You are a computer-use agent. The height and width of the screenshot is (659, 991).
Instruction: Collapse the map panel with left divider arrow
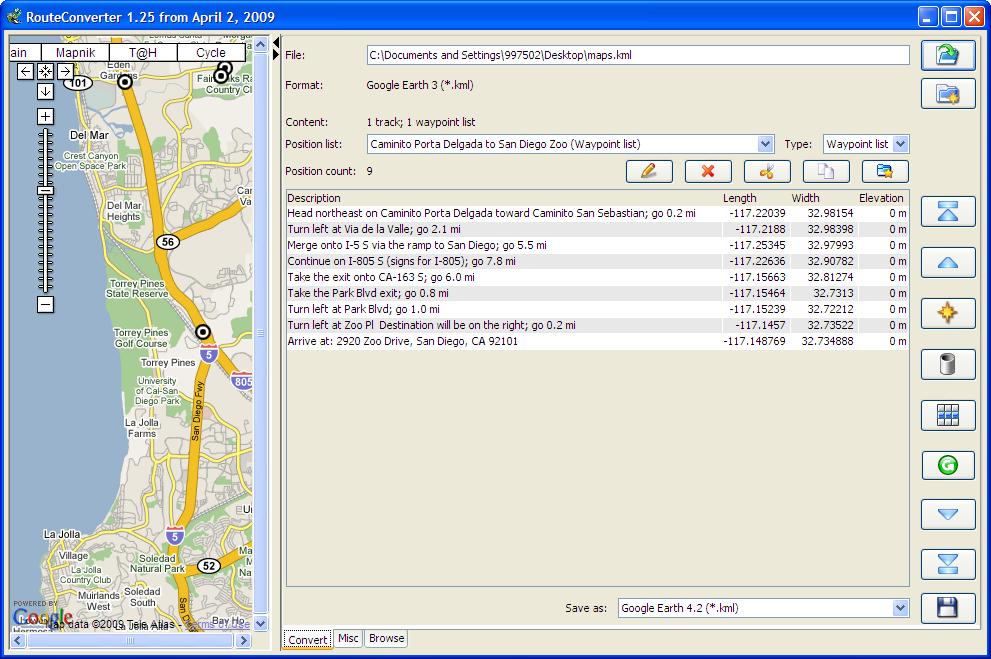pyautogui.click(x=276, y=43)
